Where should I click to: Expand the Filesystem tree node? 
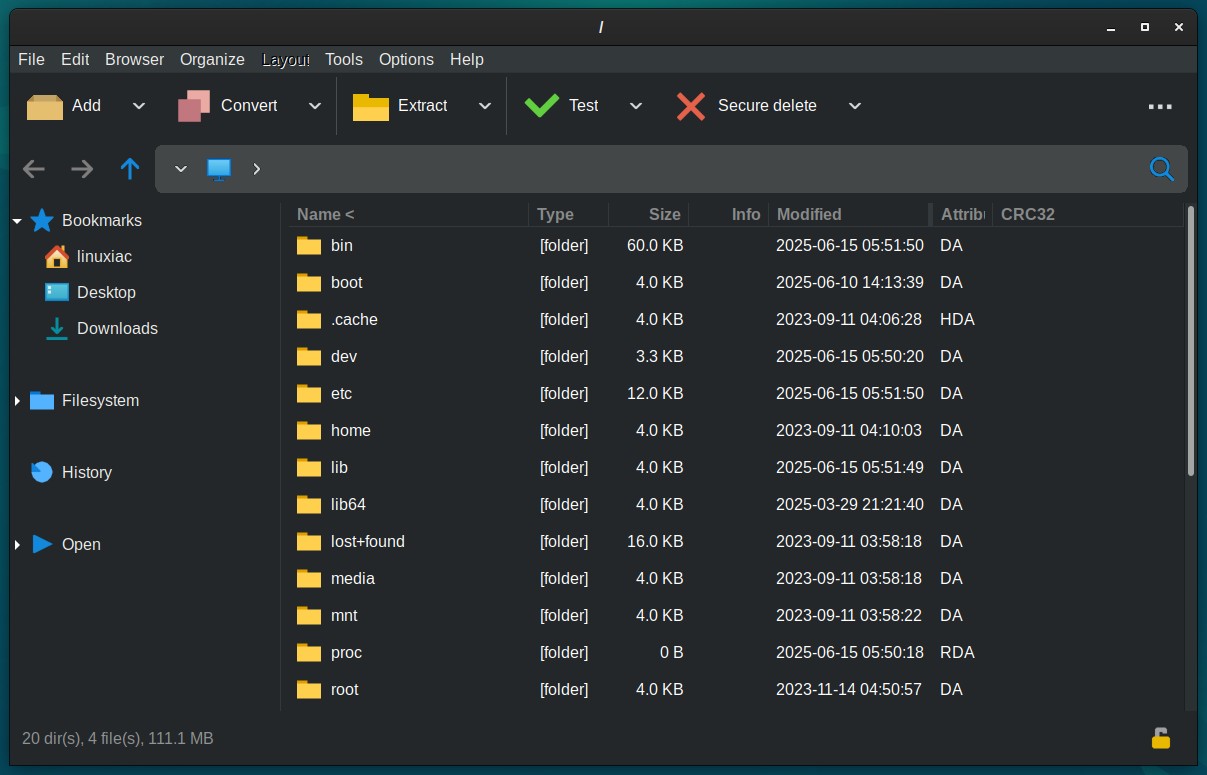(x=17, y=401)
